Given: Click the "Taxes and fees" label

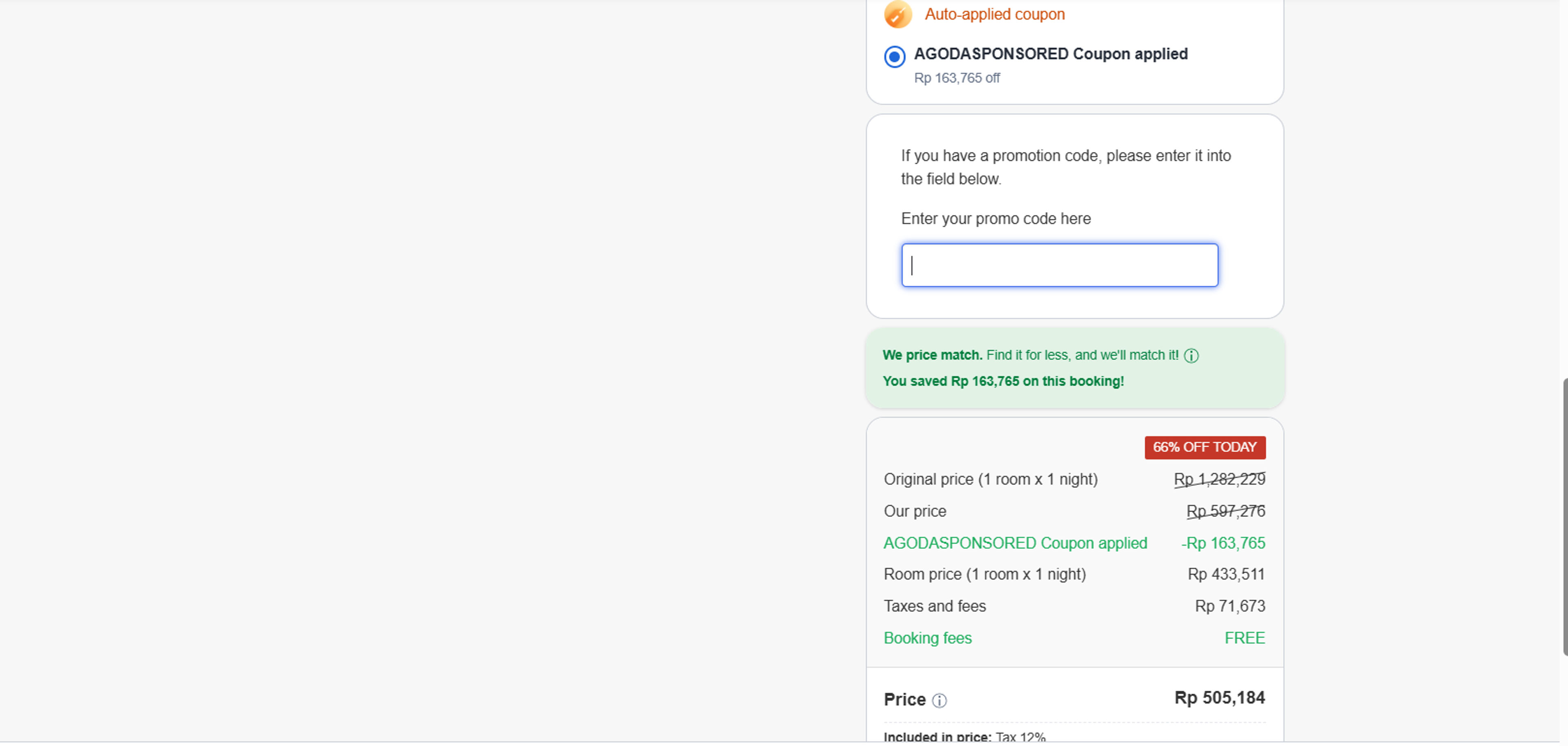Looking at the screenshot, I should point(934,606).
